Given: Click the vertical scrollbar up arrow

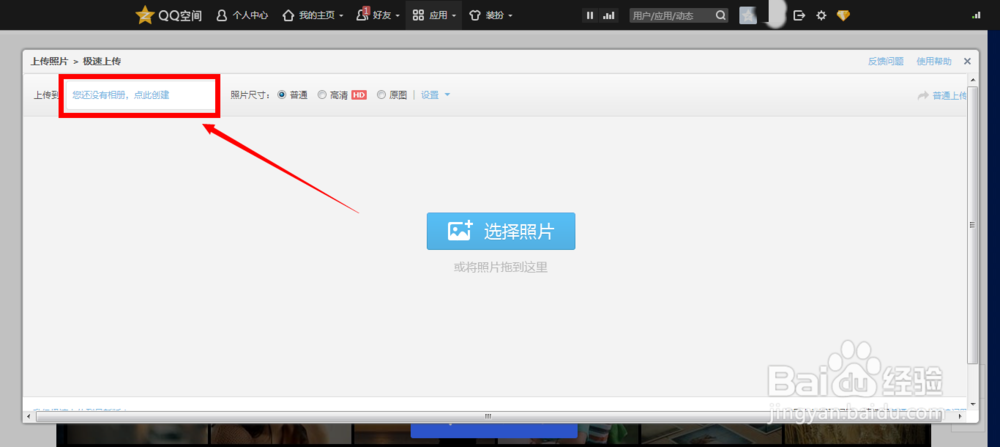Looking at the screenshot, I should coord(973,78).
